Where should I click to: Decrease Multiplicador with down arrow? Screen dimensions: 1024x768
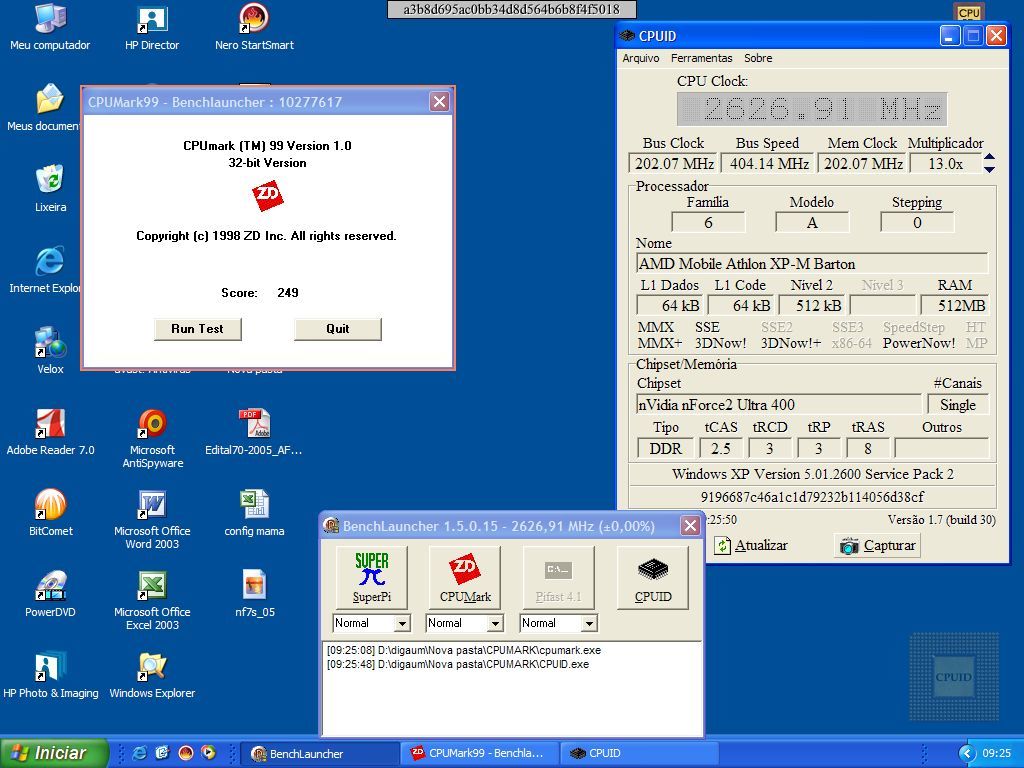(989, 169)
